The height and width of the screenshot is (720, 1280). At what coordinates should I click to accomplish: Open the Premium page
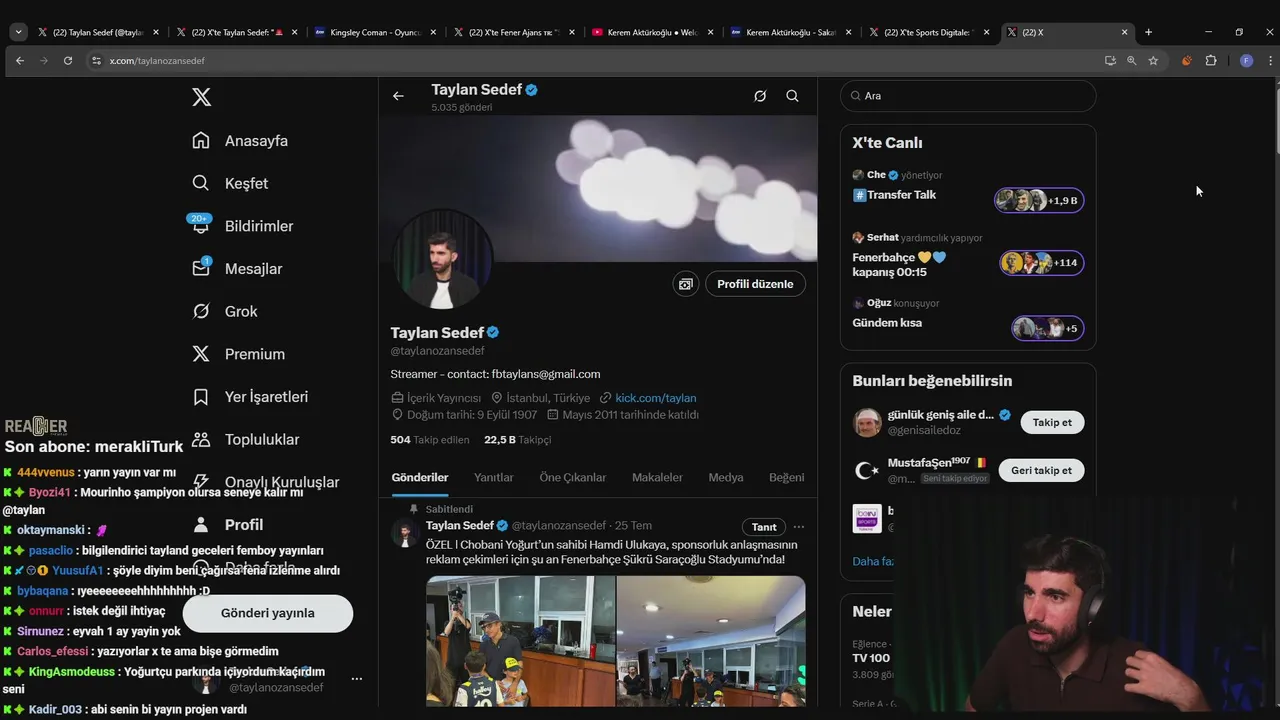pos(238,354)
